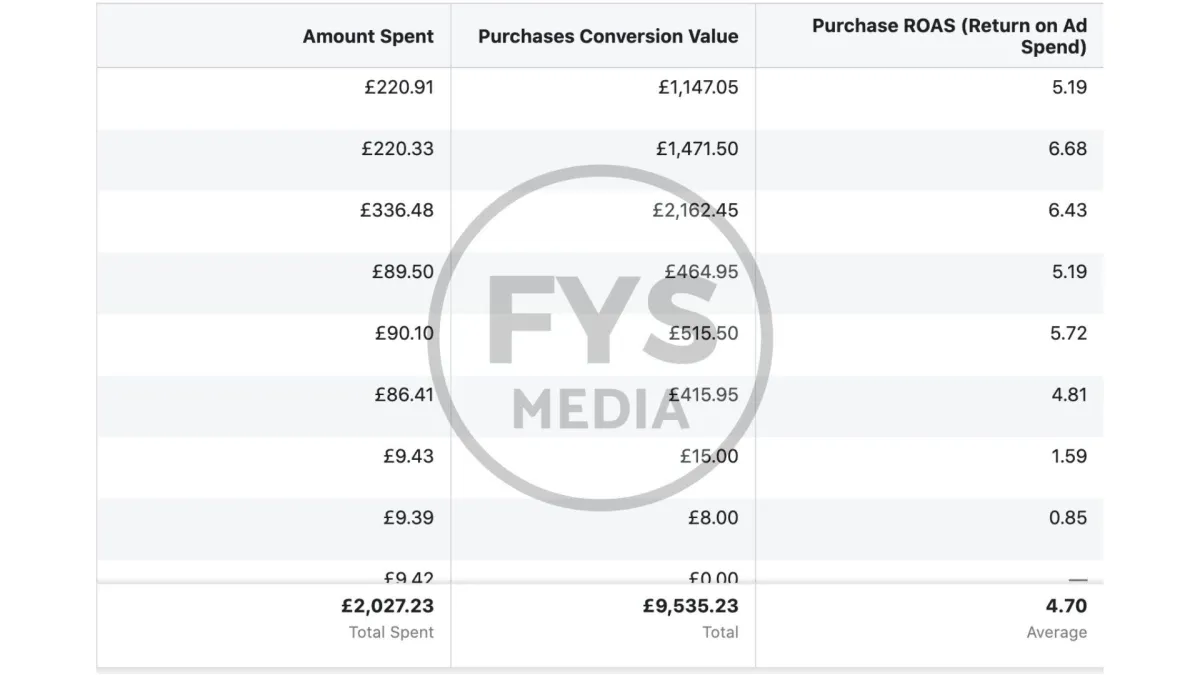Select the 4.81 ROAS cell
1200x675 pixels.
1069,395
